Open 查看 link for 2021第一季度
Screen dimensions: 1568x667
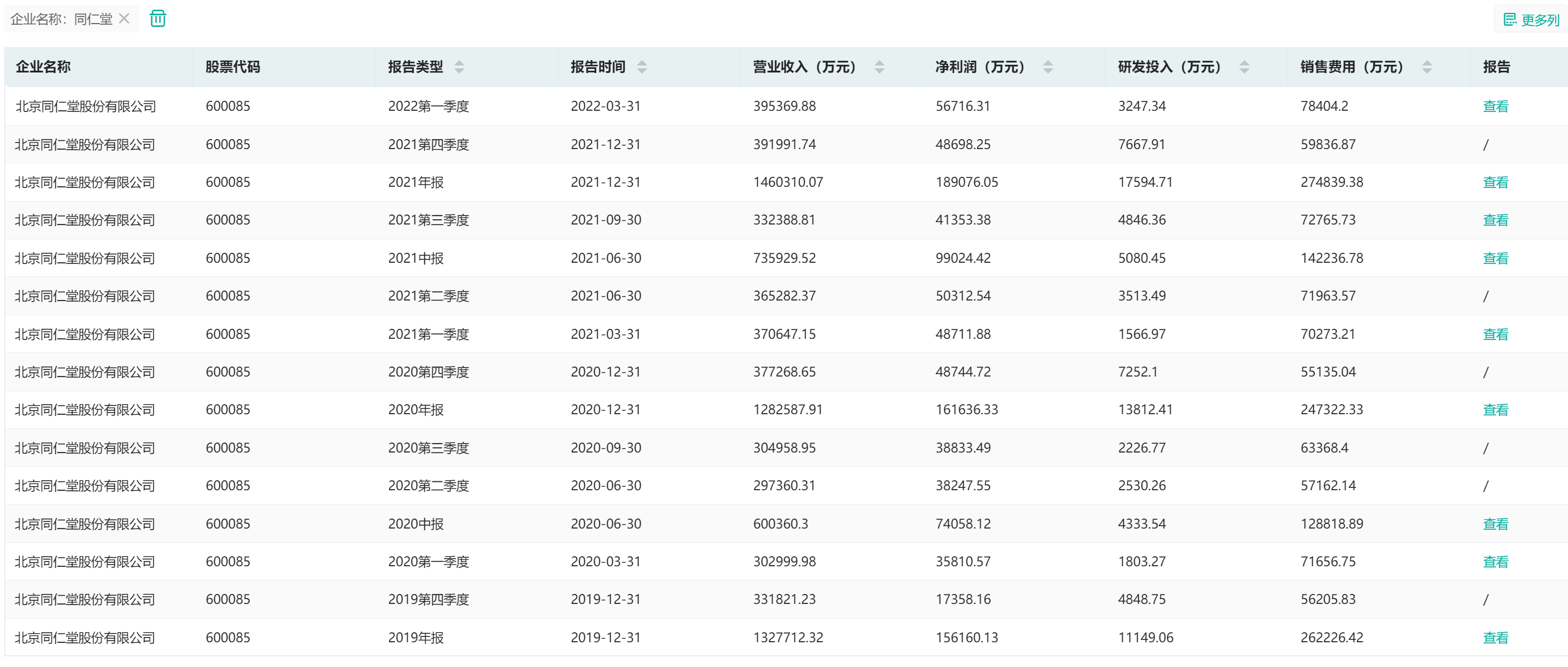point(1495,334)
